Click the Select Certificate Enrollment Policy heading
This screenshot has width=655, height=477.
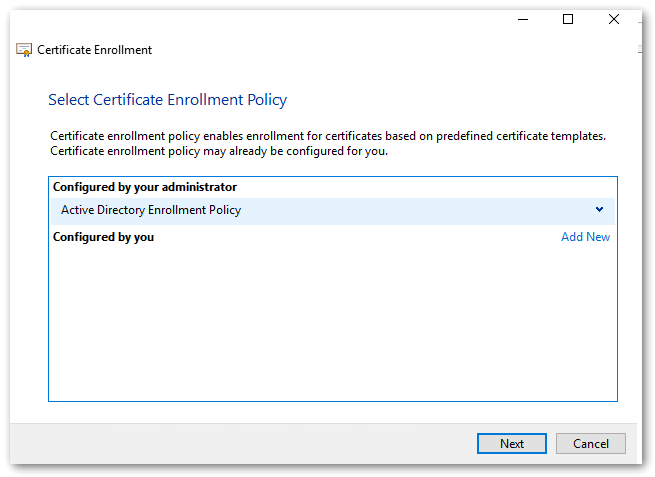[167, 100]
